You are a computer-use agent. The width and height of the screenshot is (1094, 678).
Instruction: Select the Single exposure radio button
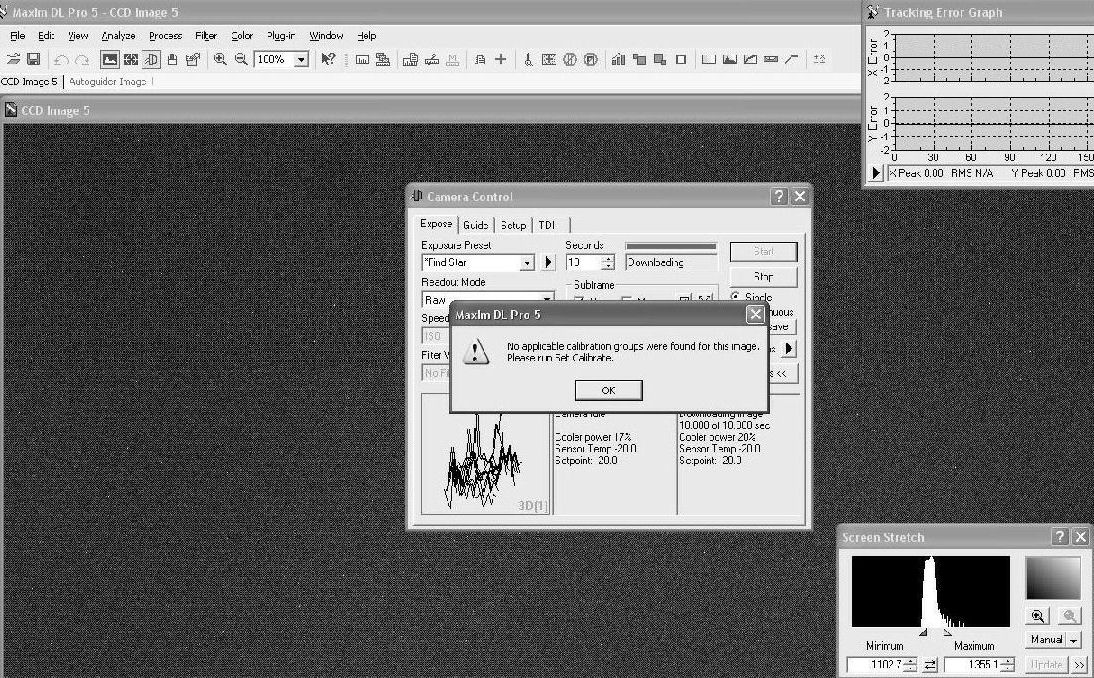point(735,296)
